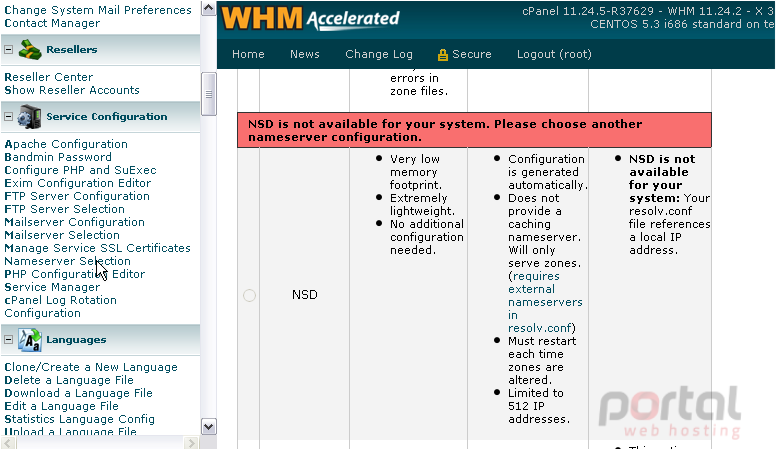Click the Languages section heading

[x=76, y=340]
